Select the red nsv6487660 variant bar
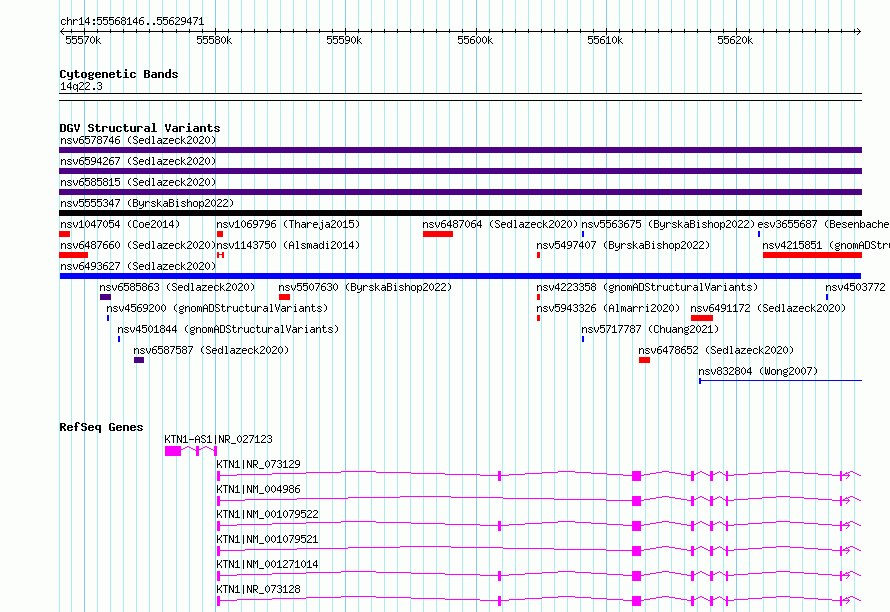The height and width of the screenshot is (612, 890). pos(73,255)
